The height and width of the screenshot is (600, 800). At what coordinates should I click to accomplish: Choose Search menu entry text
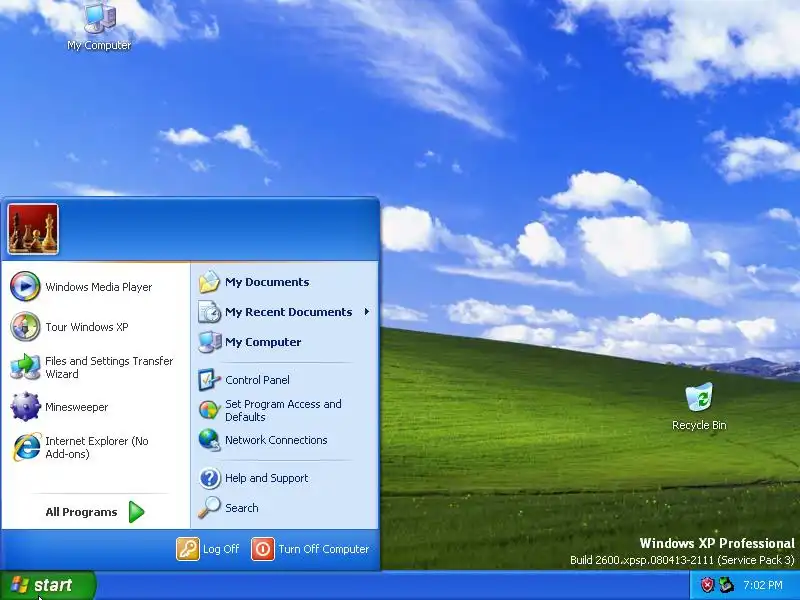[x=241, y=508]
